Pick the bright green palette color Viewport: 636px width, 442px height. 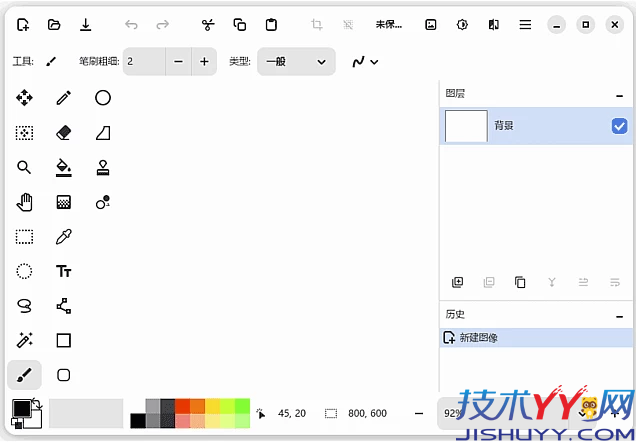(243, 406)
